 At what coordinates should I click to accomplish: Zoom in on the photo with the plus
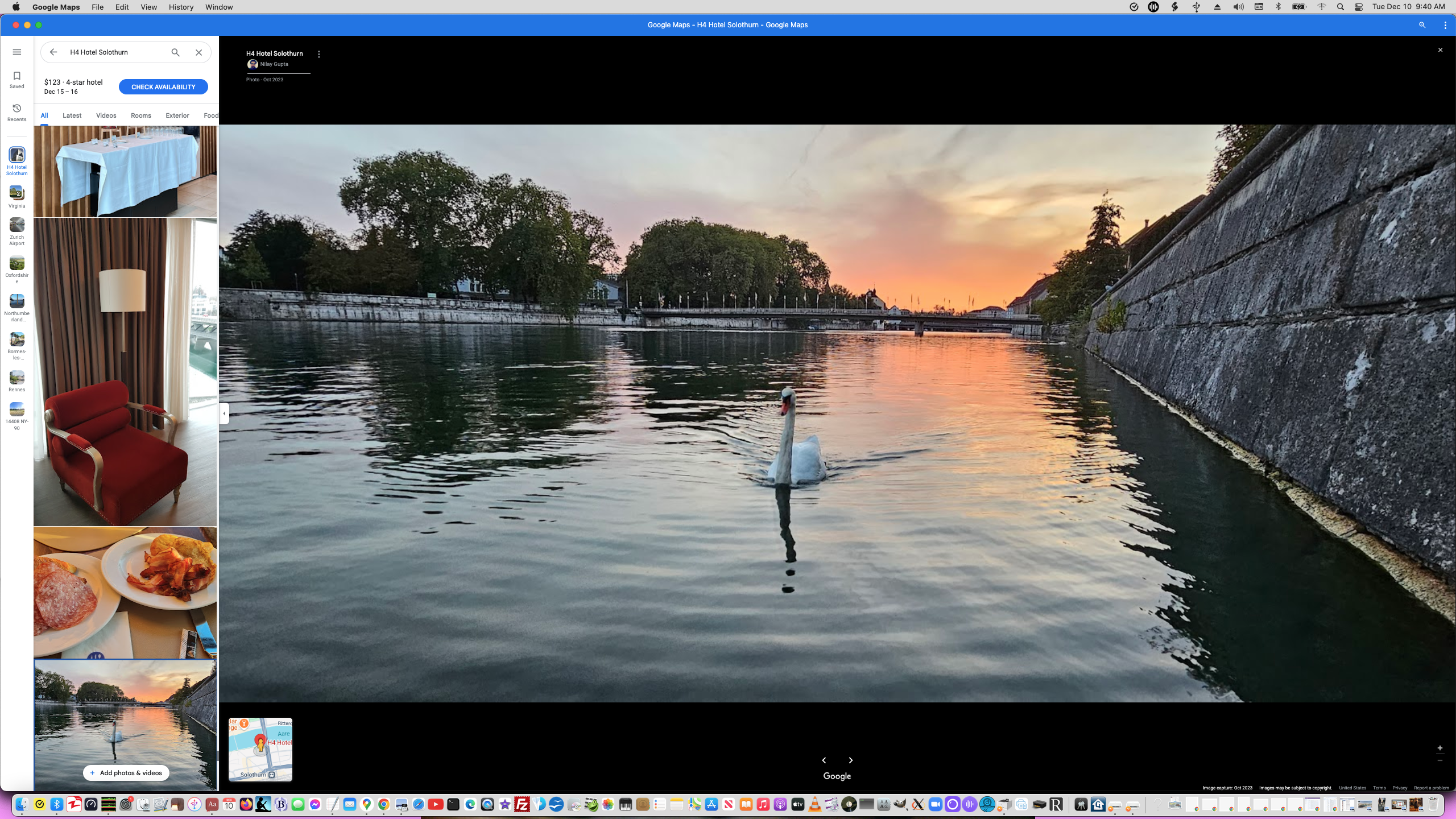pyautogui.click(x=1440, y=748)
